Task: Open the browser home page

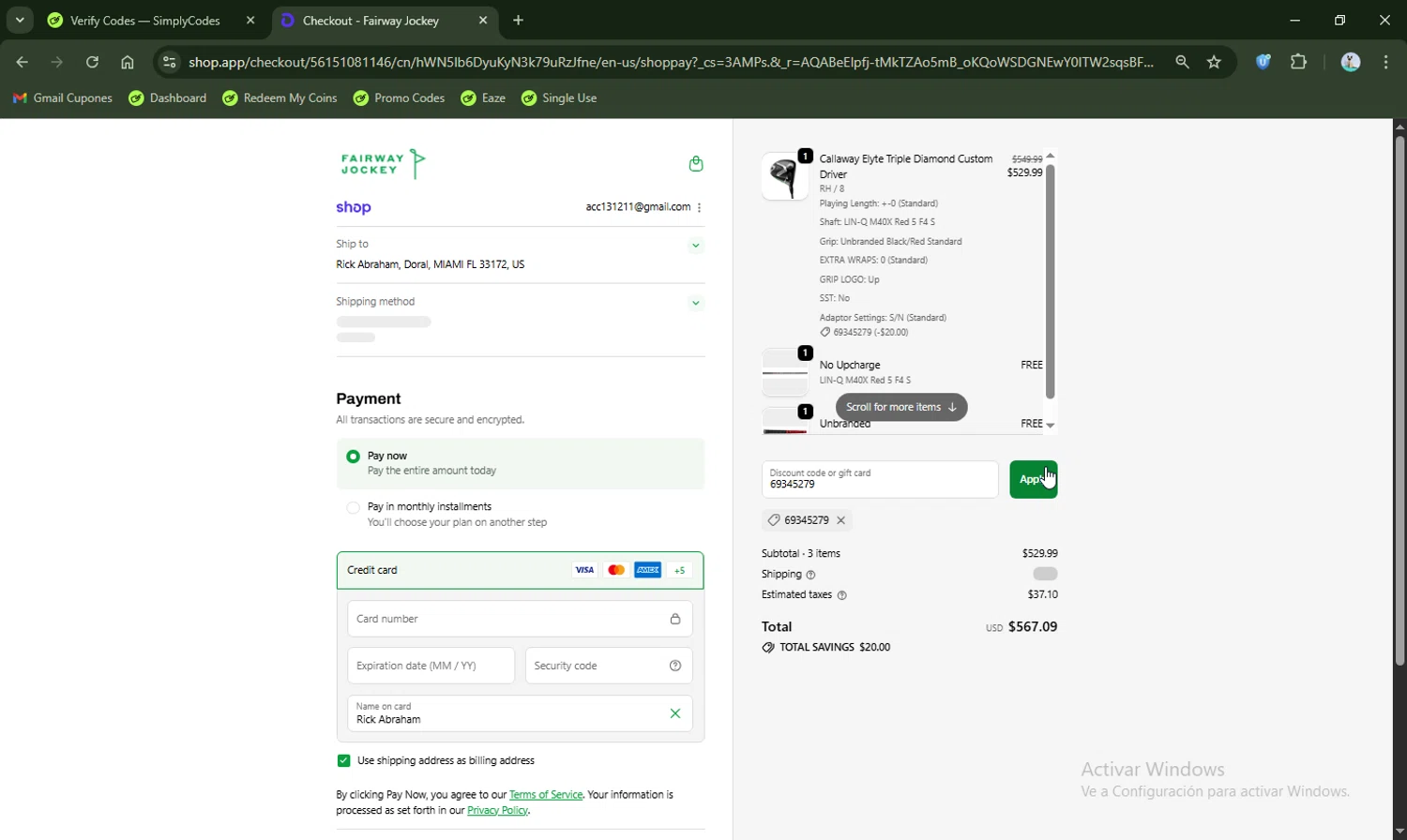Action: [128, 62]
